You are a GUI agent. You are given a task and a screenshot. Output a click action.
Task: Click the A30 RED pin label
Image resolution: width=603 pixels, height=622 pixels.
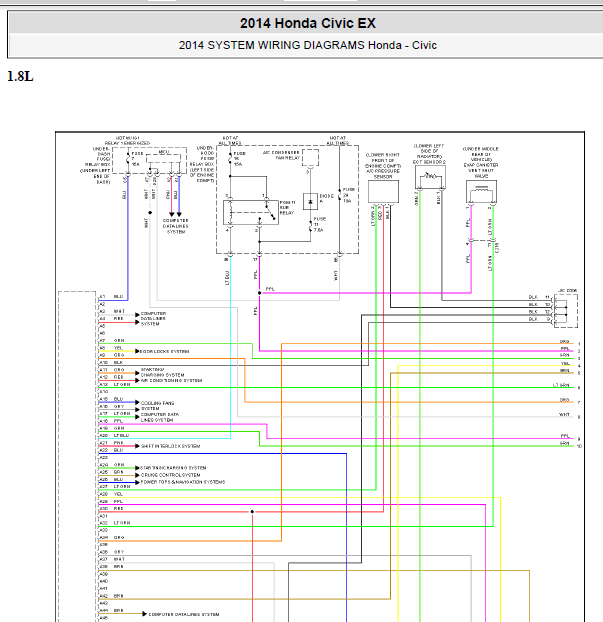tap(111, 508)
